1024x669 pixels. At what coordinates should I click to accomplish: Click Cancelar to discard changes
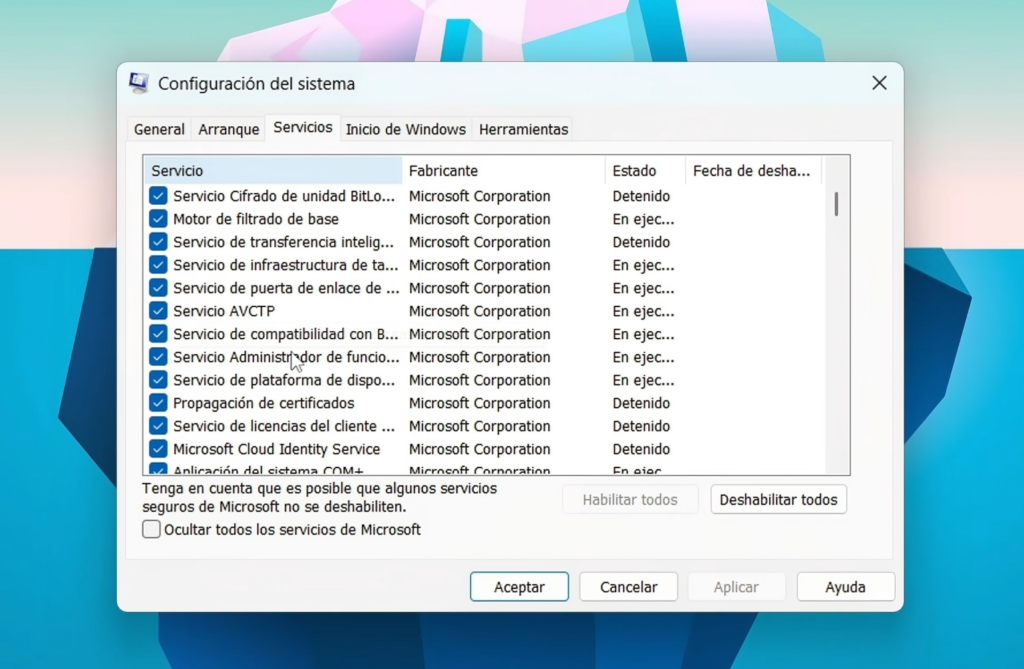coord(628,587)
